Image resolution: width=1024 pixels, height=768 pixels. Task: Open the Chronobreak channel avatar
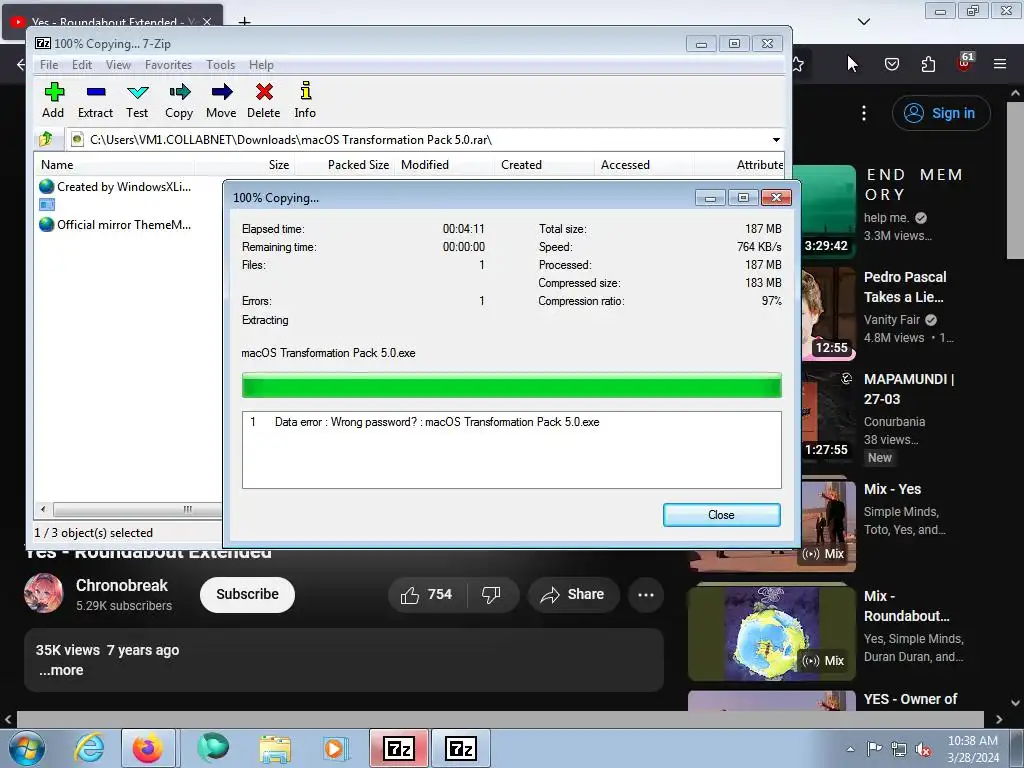click(x=44, y=594)
